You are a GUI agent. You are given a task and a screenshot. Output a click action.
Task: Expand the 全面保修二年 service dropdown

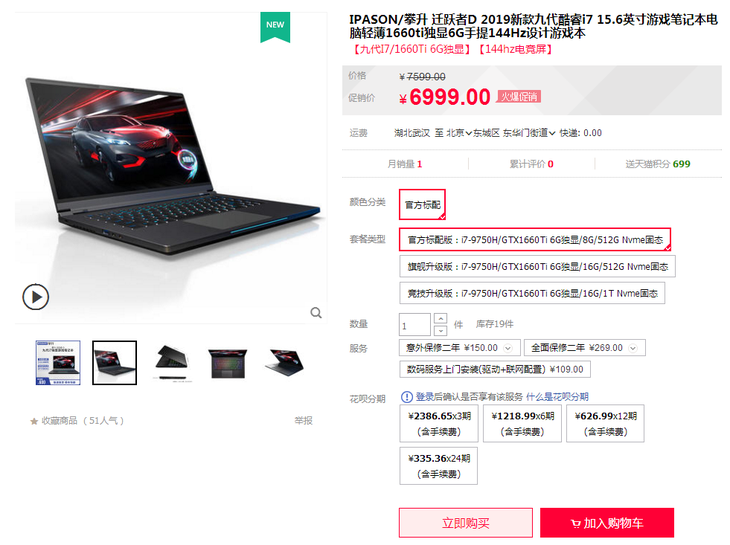click(x=633, y=348)
